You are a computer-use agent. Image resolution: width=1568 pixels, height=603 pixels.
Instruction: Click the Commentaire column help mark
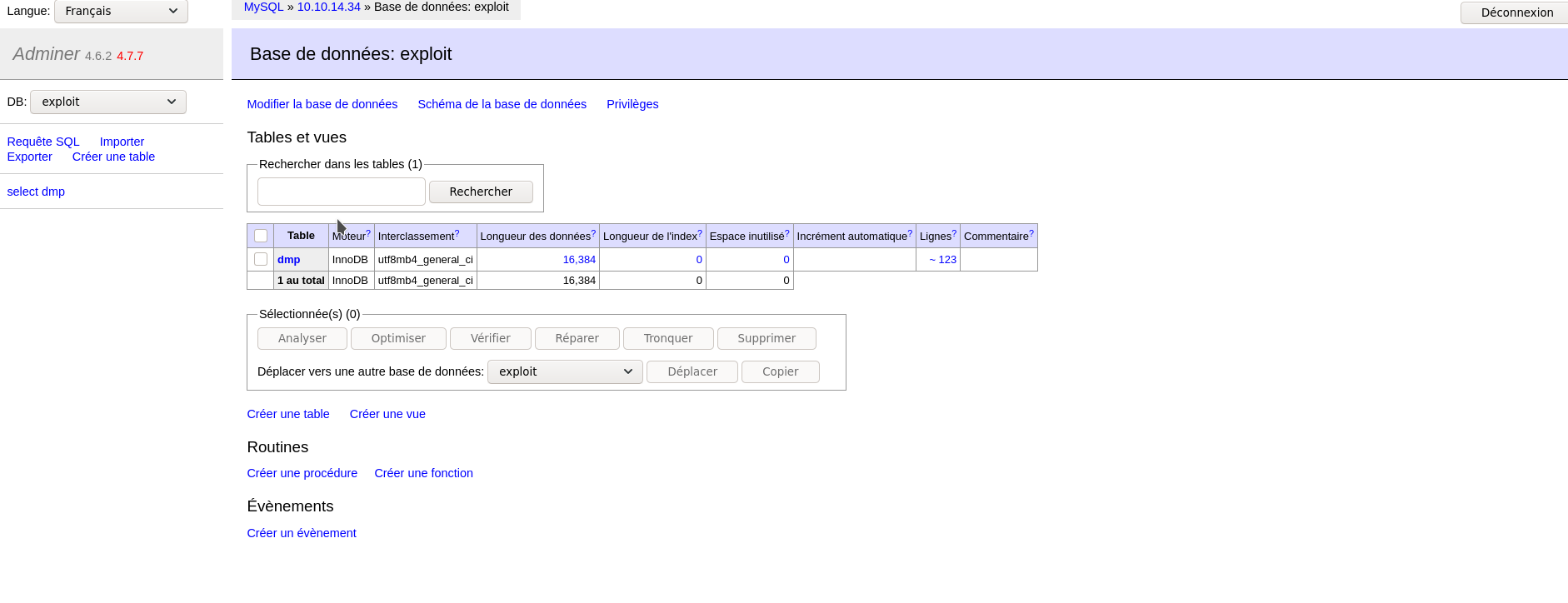click(1031, 234)
